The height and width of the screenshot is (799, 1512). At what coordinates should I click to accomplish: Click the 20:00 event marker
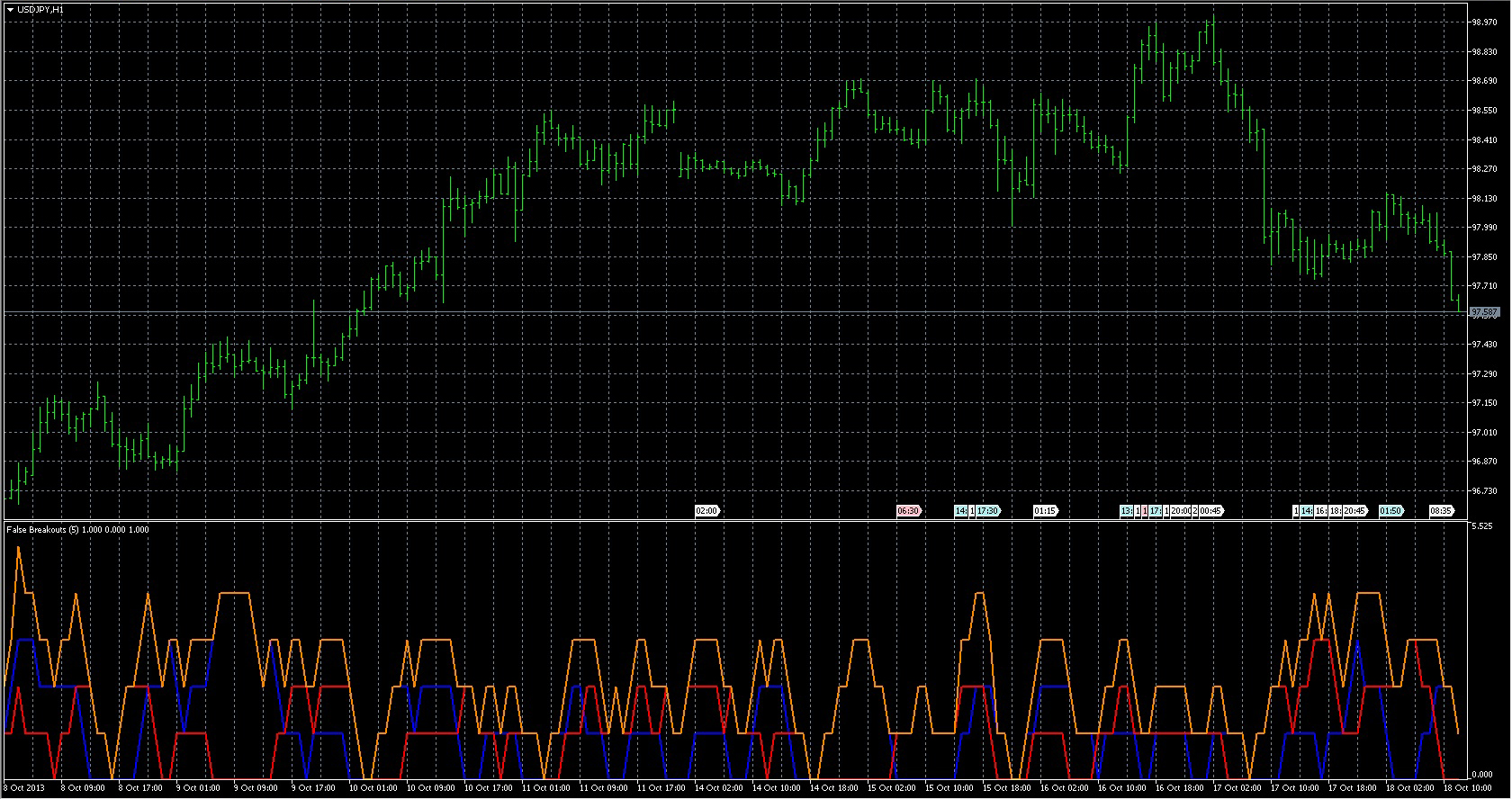(x=1180, y=511)
